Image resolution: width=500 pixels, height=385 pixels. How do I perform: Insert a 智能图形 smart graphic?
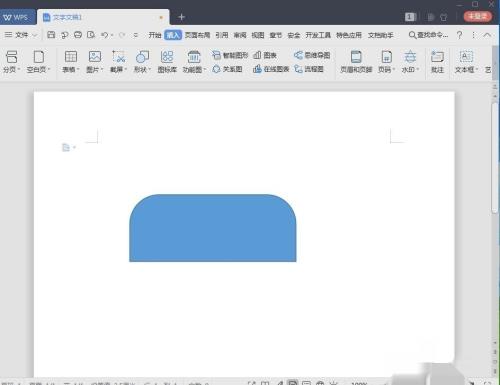tap(230, 55)
